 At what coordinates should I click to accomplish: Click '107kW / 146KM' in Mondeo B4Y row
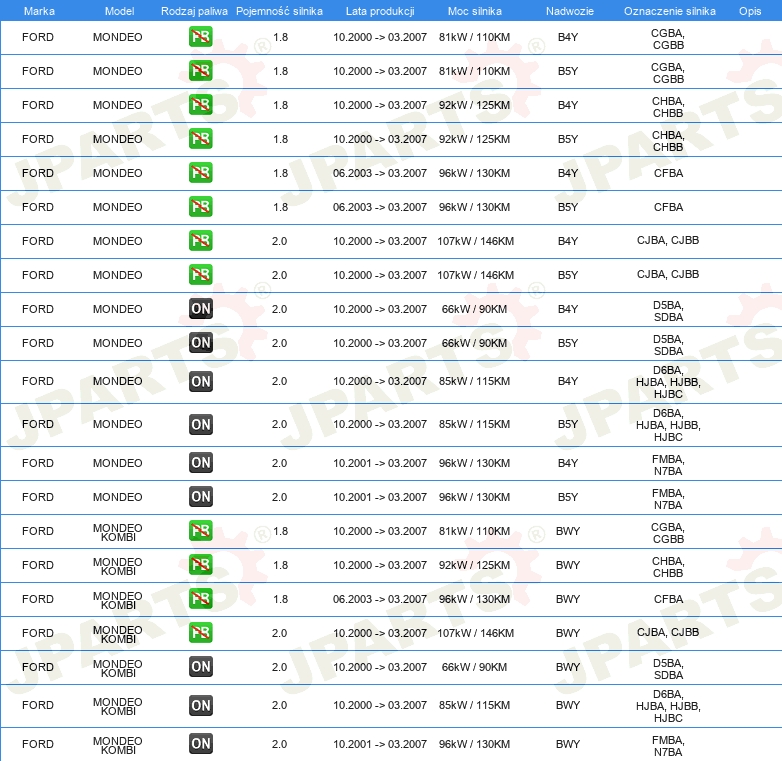click(x=475, y=241)
